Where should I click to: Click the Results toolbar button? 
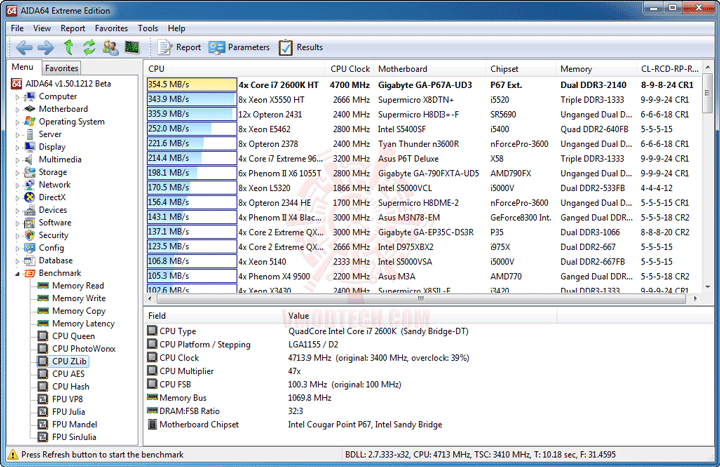(300, 47)
